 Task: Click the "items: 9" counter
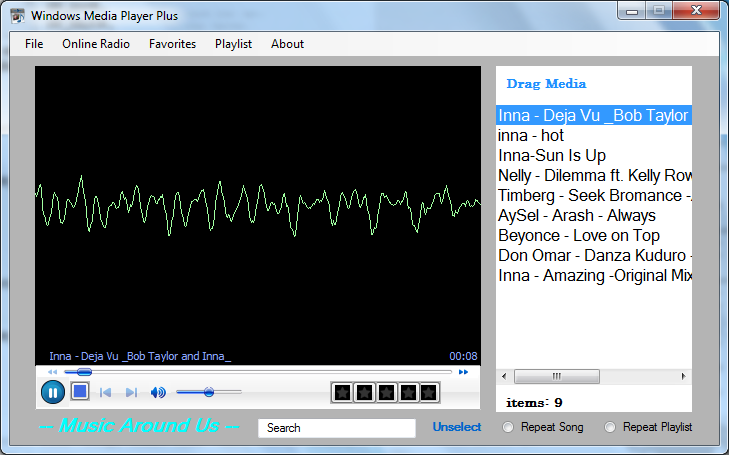534,402
